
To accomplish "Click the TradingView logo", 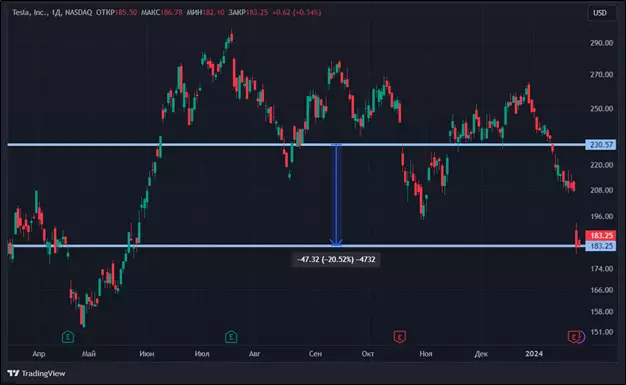I will pos(36,373).
